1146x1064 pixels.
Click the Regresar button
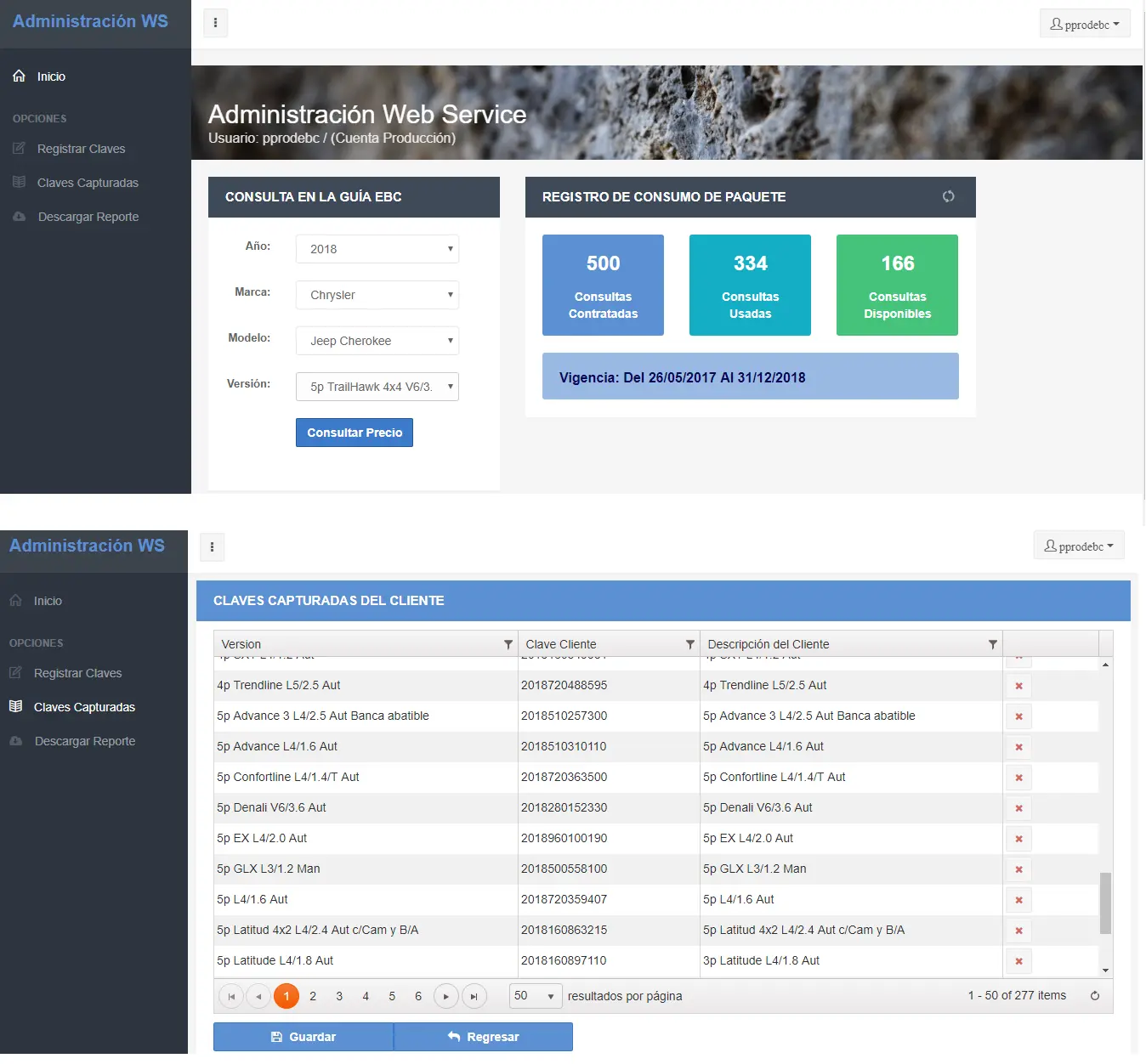click(x=483, y=1037)
